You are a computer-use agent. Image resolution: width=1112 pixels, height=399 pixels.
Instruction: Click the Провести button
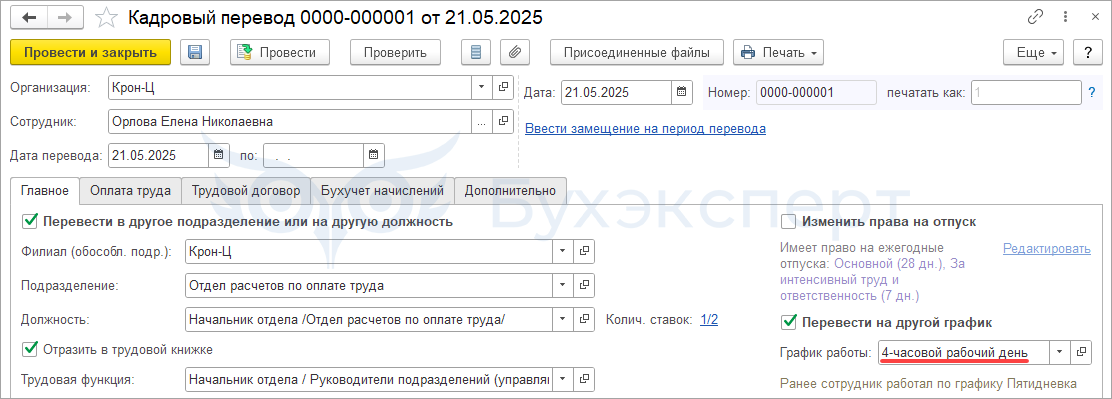[281, 52]
